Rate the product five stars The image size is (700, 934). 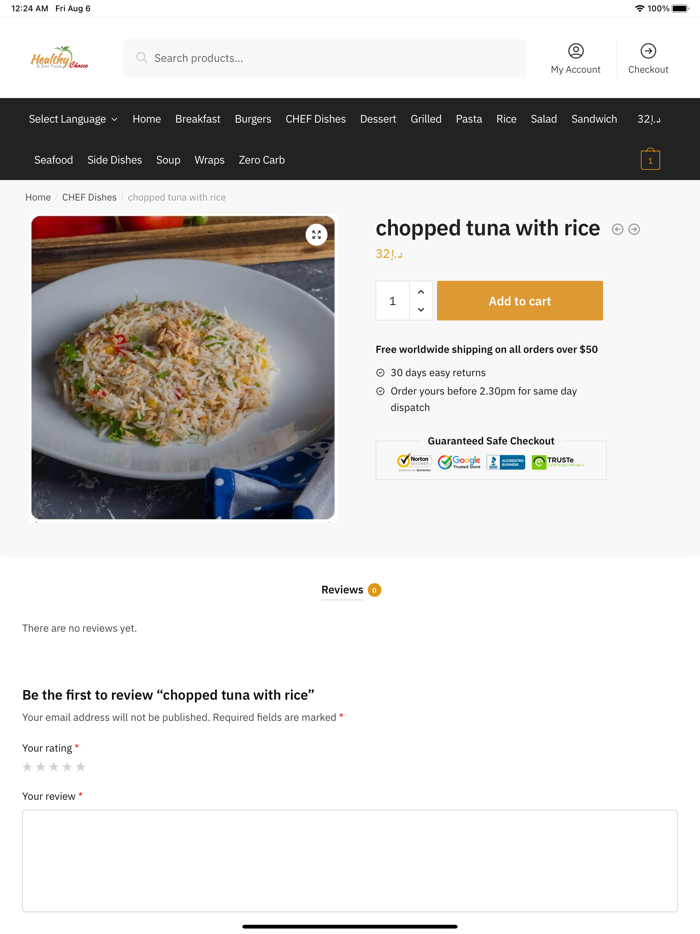click(81, 767)
